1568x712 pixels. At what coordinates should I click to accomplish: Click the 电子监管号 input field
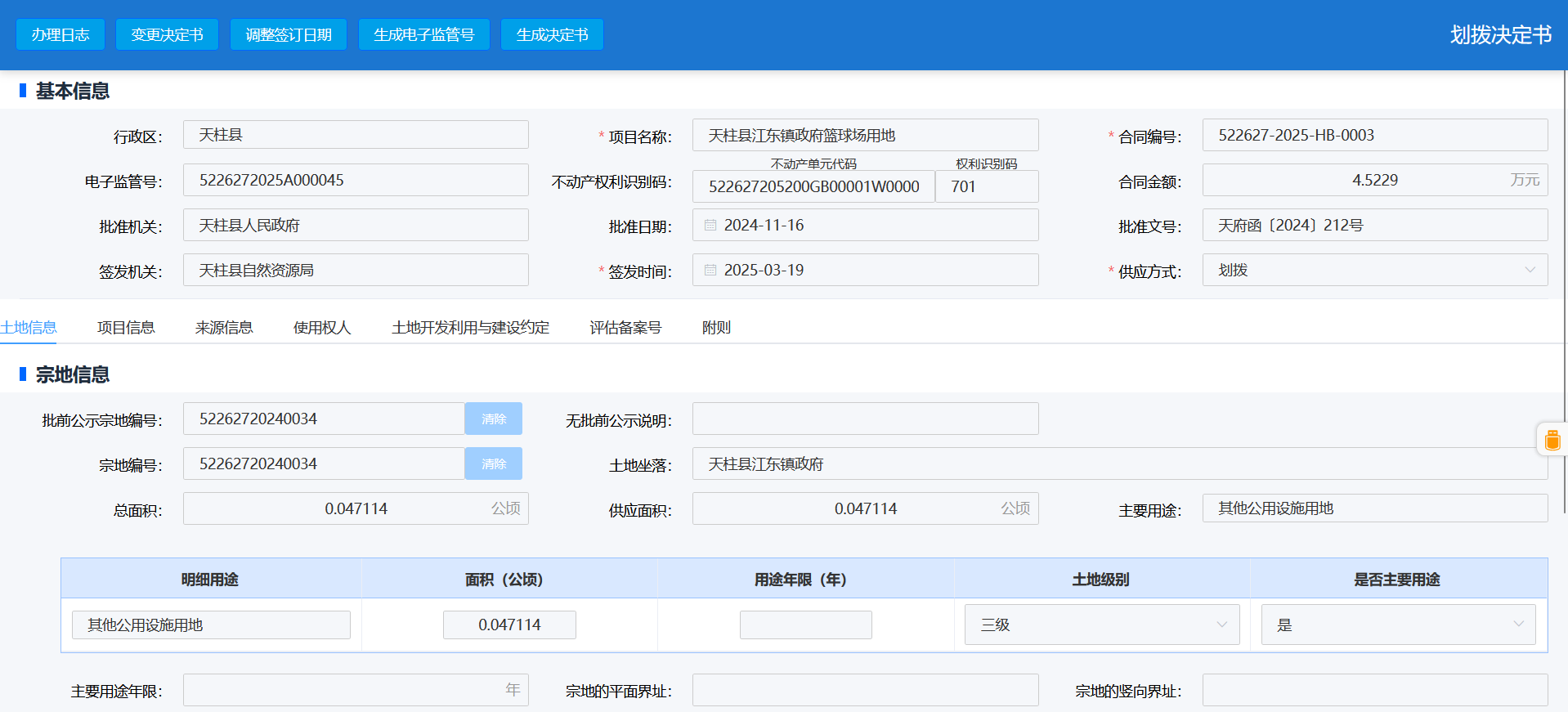click(x=356, y=180)
